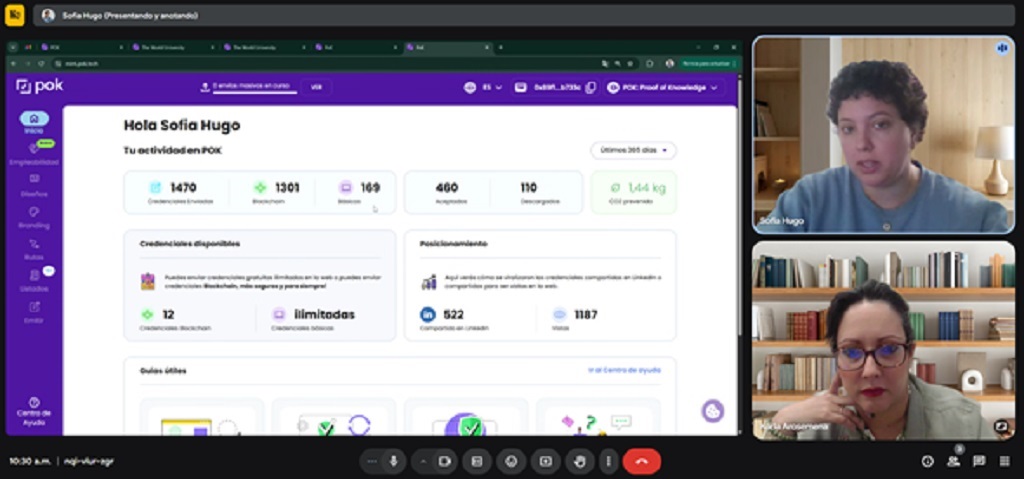Follow the Ir al Centro de Ayuda link
The width and height of the screenshot is (1024, 479).
pos(624,370)
